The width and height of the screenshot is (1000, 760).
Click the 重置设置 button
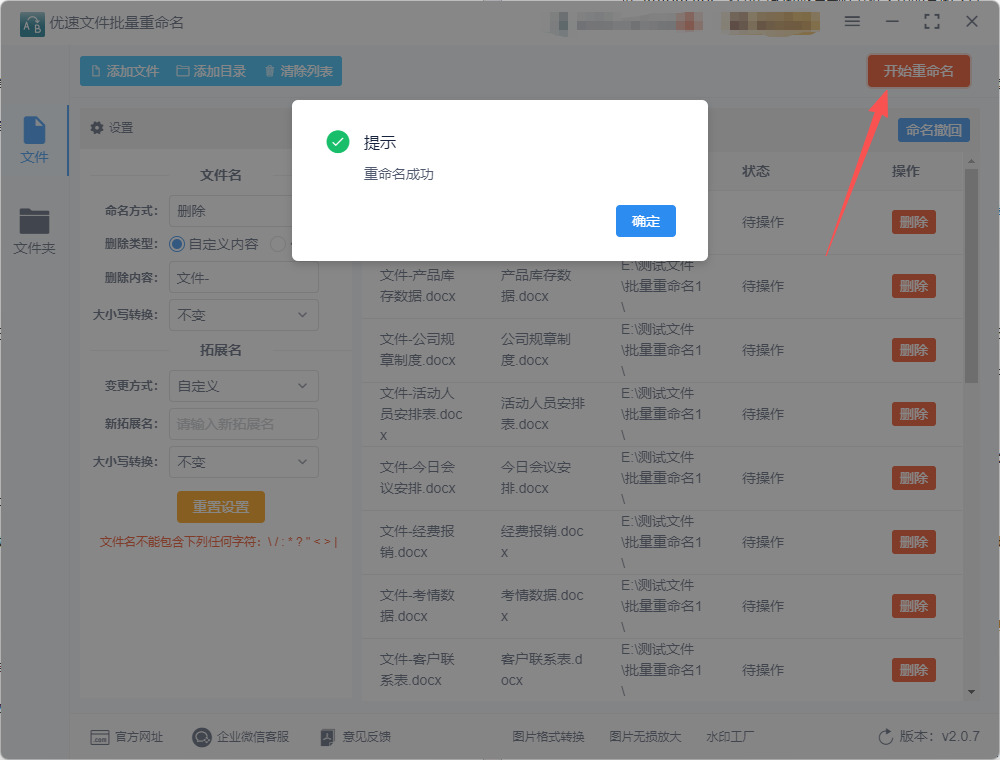click(x=221, y=507)
